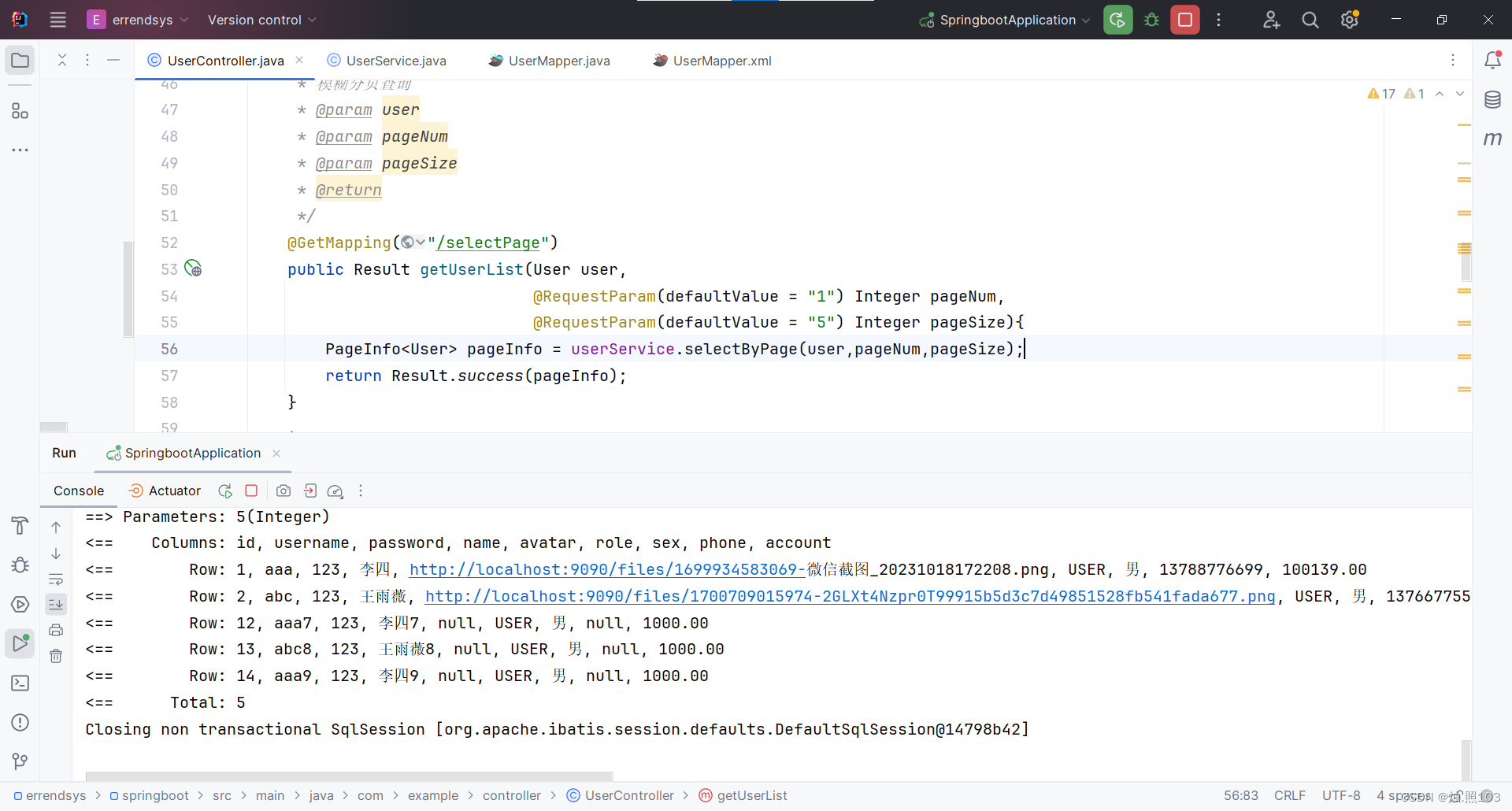The height and width of the screenshot is (811, 1512).
Task: Select getUserList in the breadcrumb bar
Action: [752, 795]
